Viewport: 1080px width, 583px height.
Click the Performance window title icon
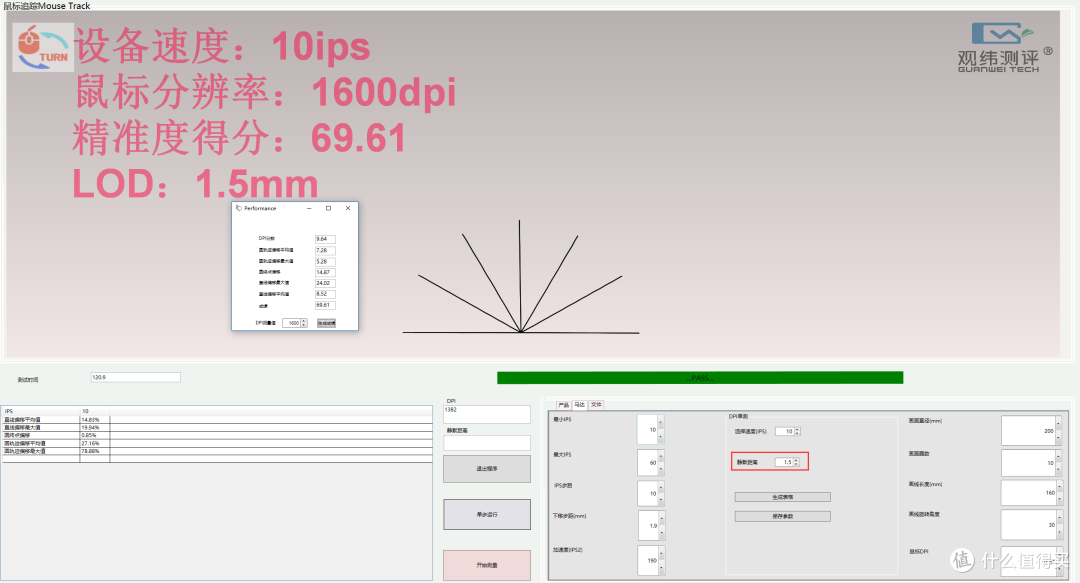click(x=239, y=207)
